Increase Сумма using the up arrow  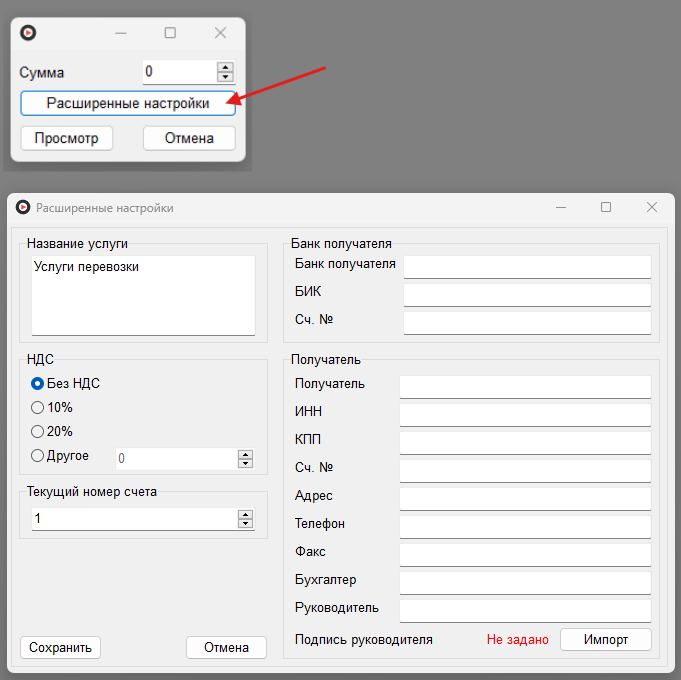pos(225,67)
